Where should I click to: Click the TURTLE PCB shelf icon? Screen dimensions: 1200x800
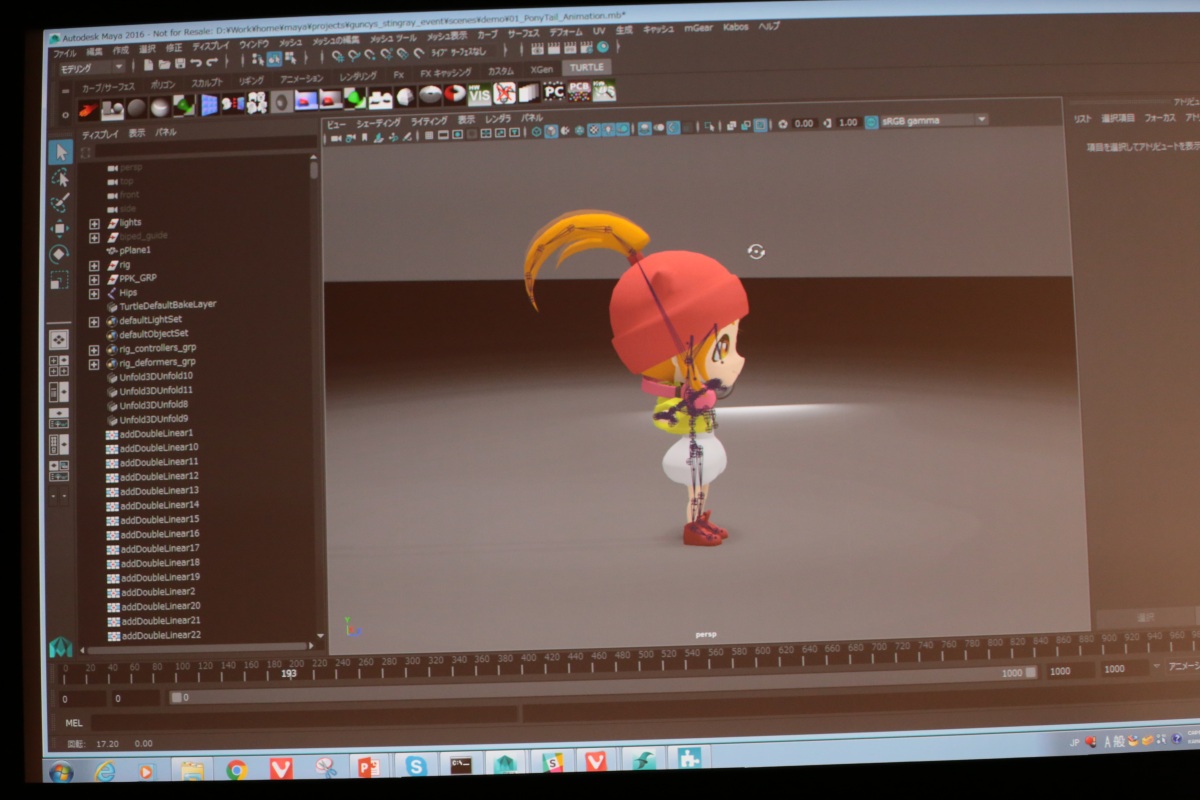click(x=579, y=92)
